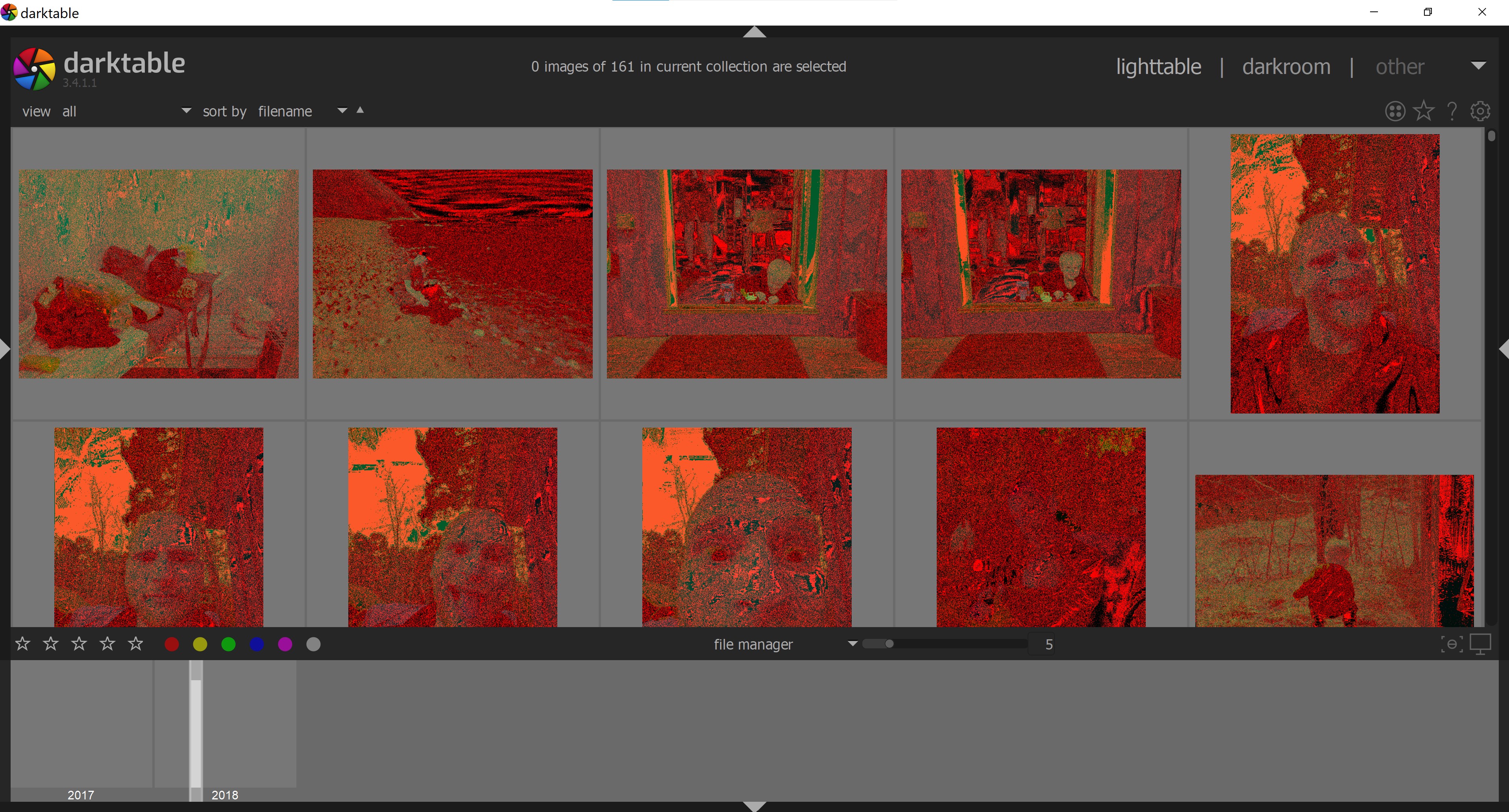Switch to the lighttable view

[x=1158, y=67]
